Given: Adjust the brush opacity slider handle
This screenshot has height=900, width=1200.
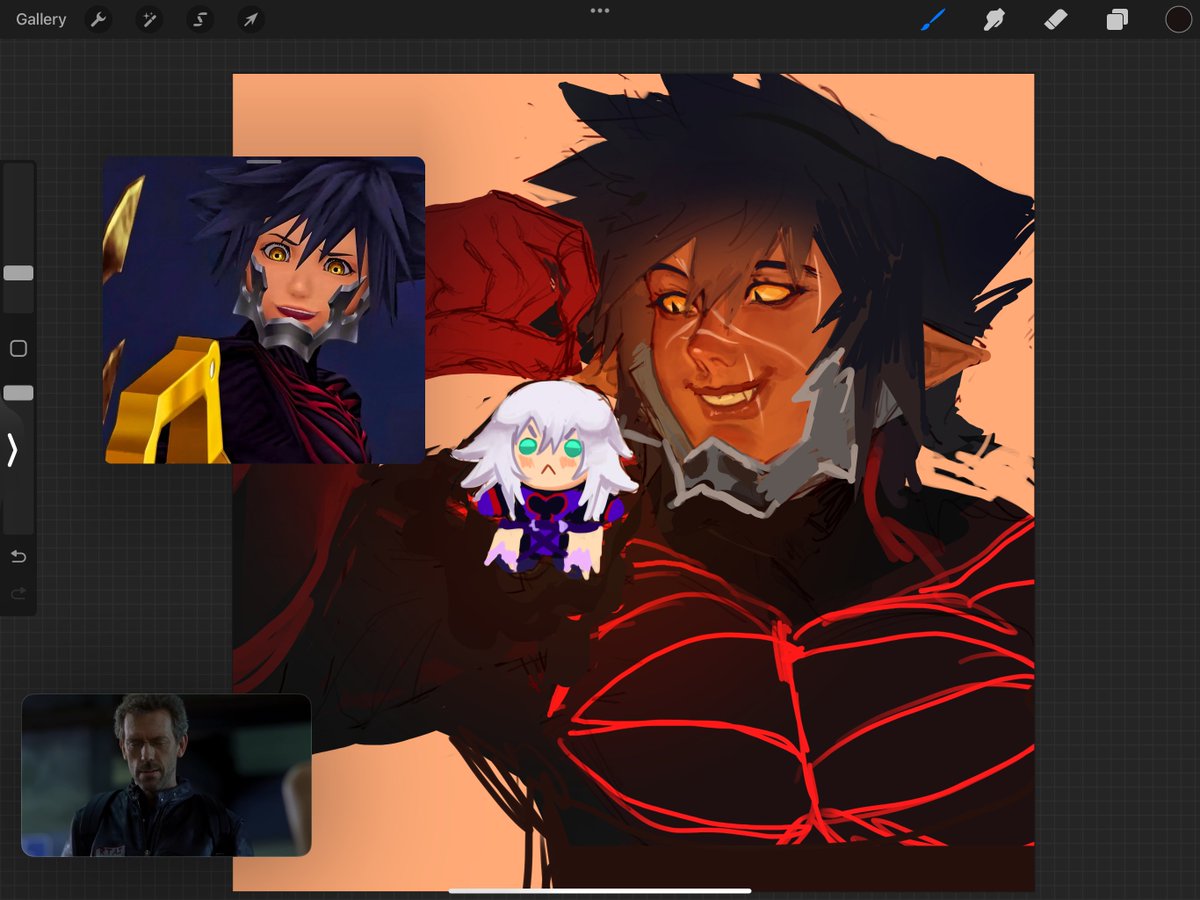Looking at the screenshot, I should (x=18, y=393).
